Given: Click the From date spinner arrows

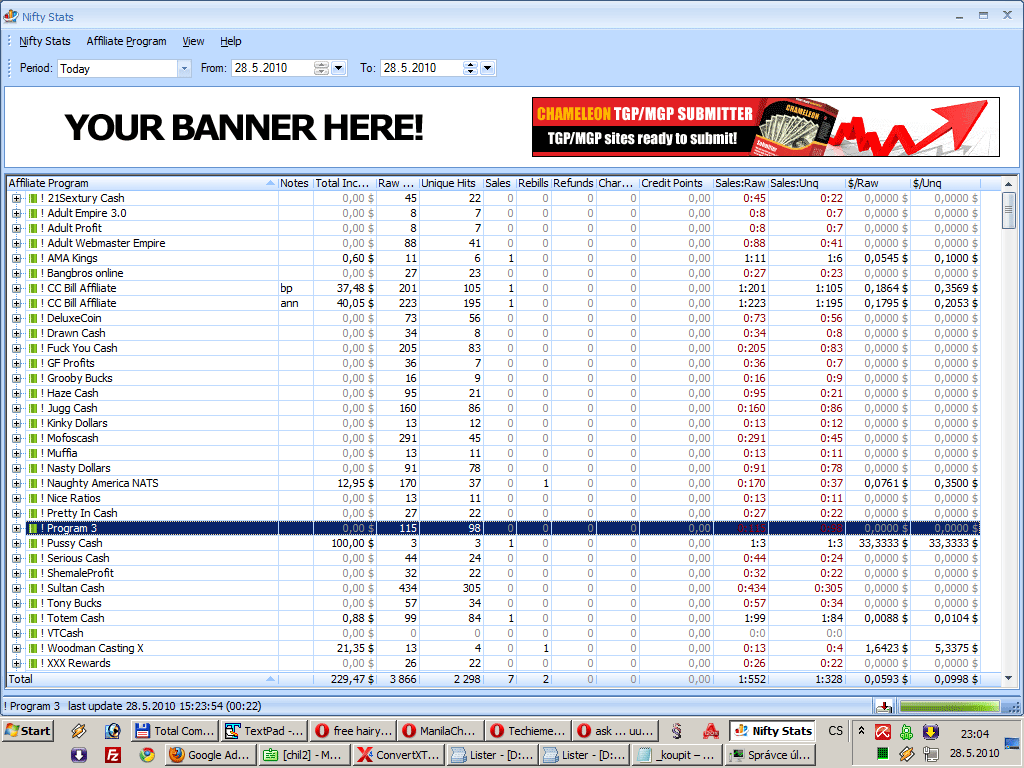Looking at the screenshot, I should click(321, 68).
